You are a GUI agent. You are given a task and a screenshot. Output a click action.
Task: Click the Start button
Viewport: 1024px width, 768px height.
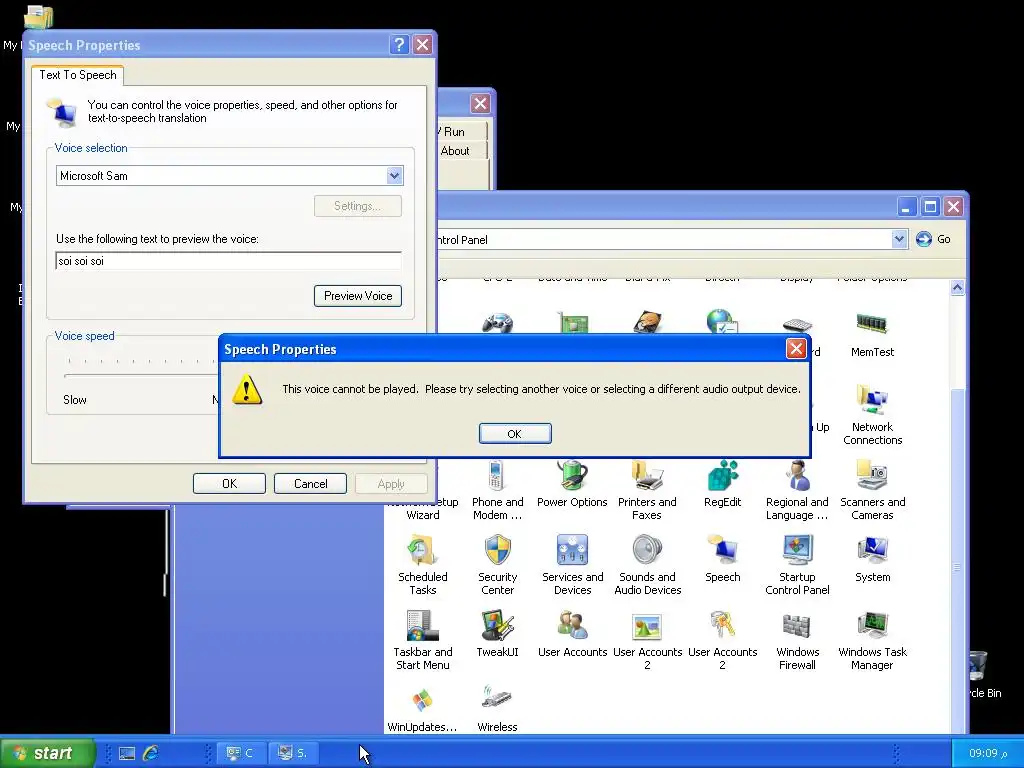48,753
